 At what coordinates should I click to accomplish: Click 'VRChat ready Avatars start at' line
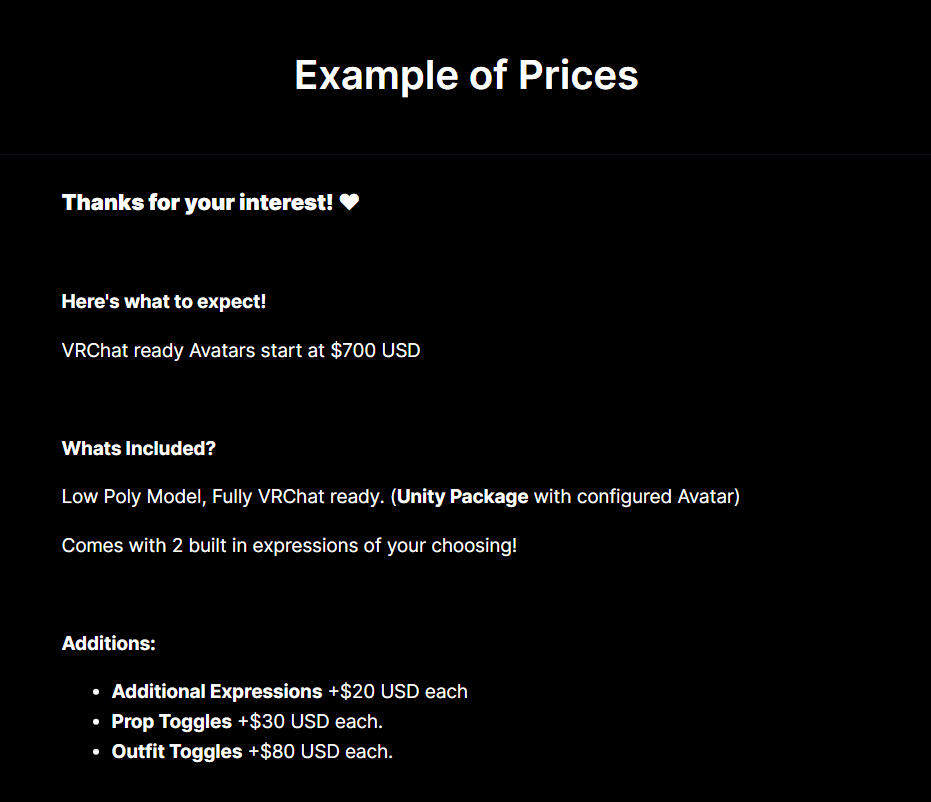point(193,350)
